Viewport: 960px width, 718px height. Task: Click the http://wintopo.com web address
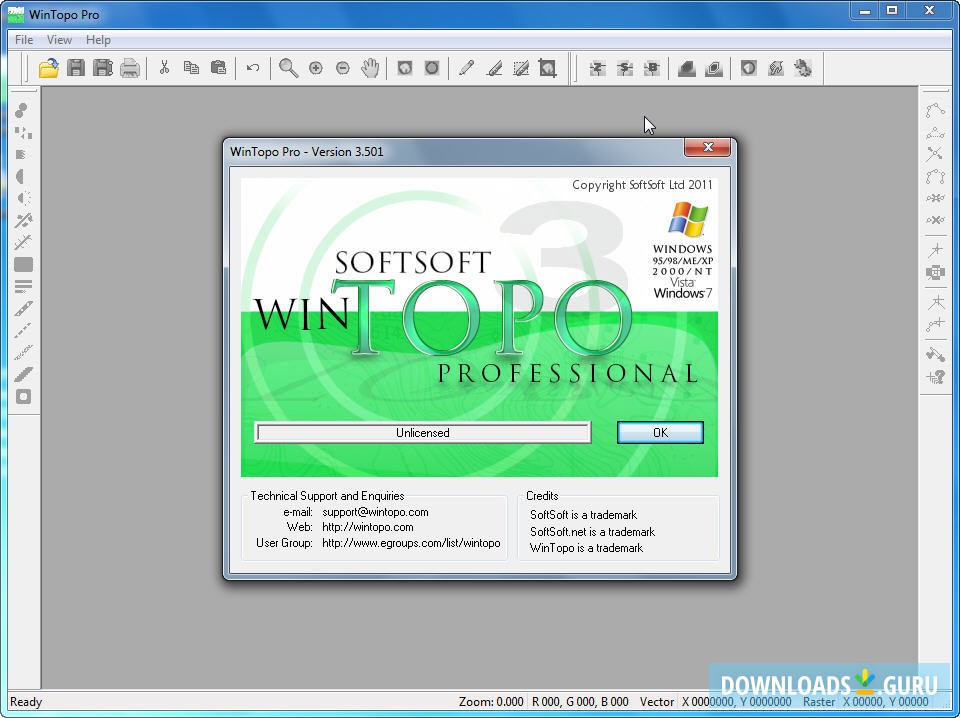368,527
